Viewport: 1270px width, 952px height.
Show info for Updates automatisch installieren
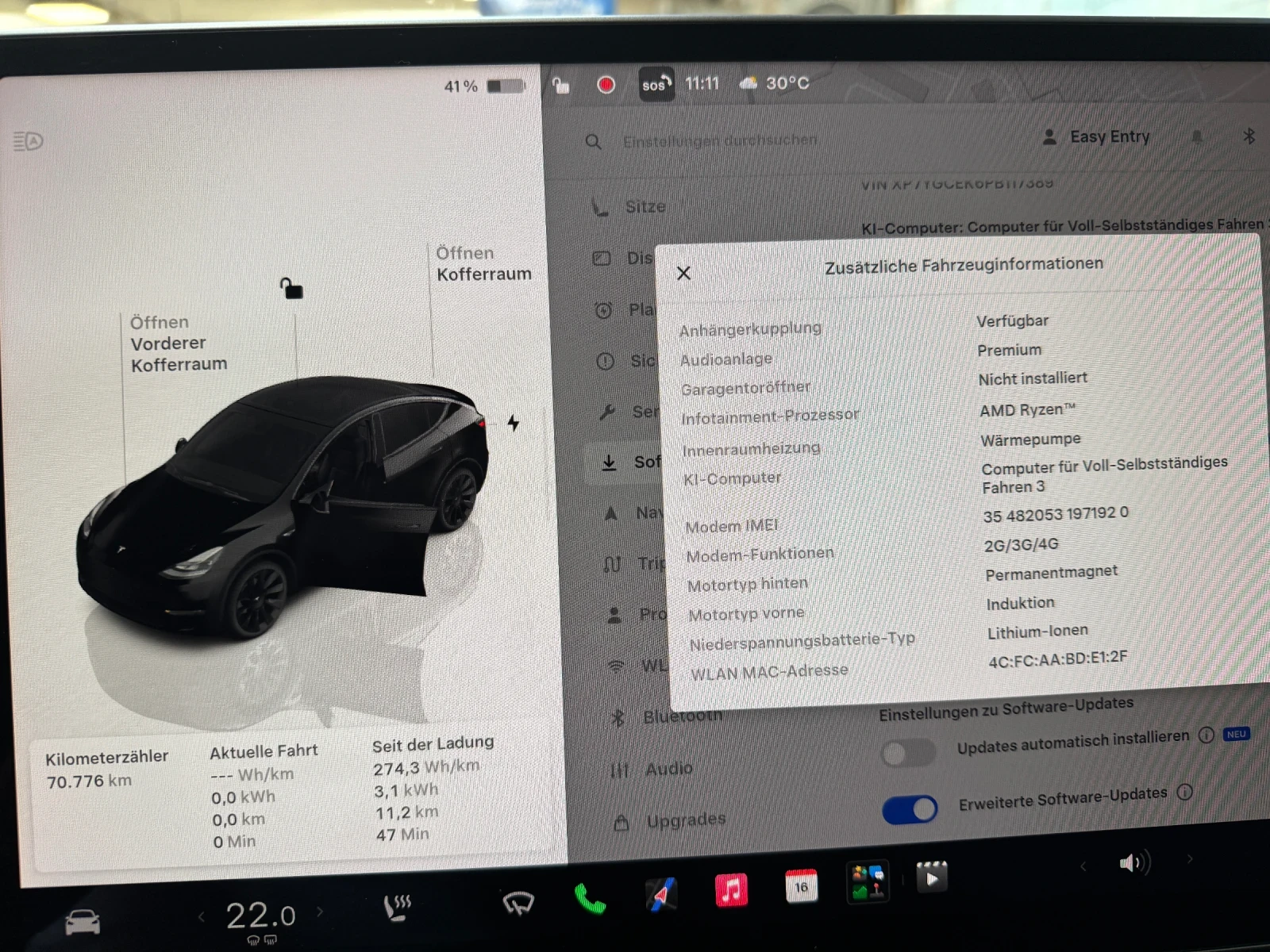(1206, 735)
